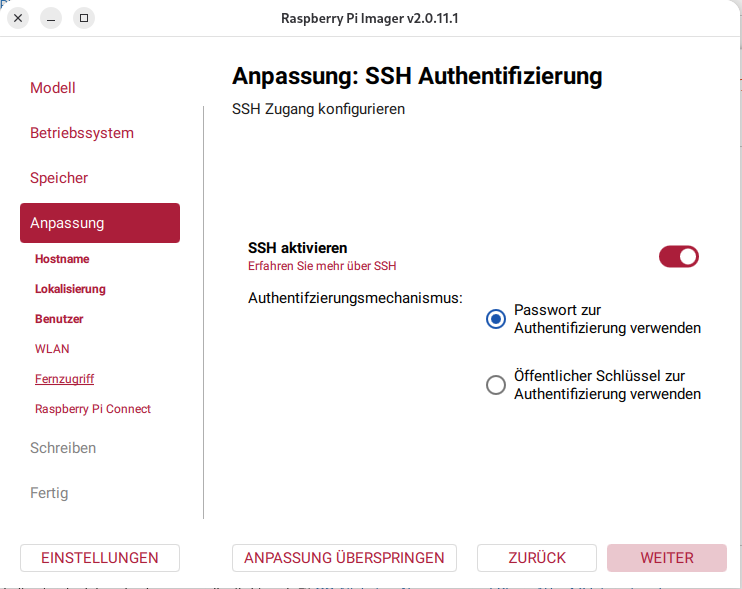The image size is (742, 589).
Task: Skip customization via ANPASSUNG ÜBERSPRINGEN
Action: tap(344, 558)
